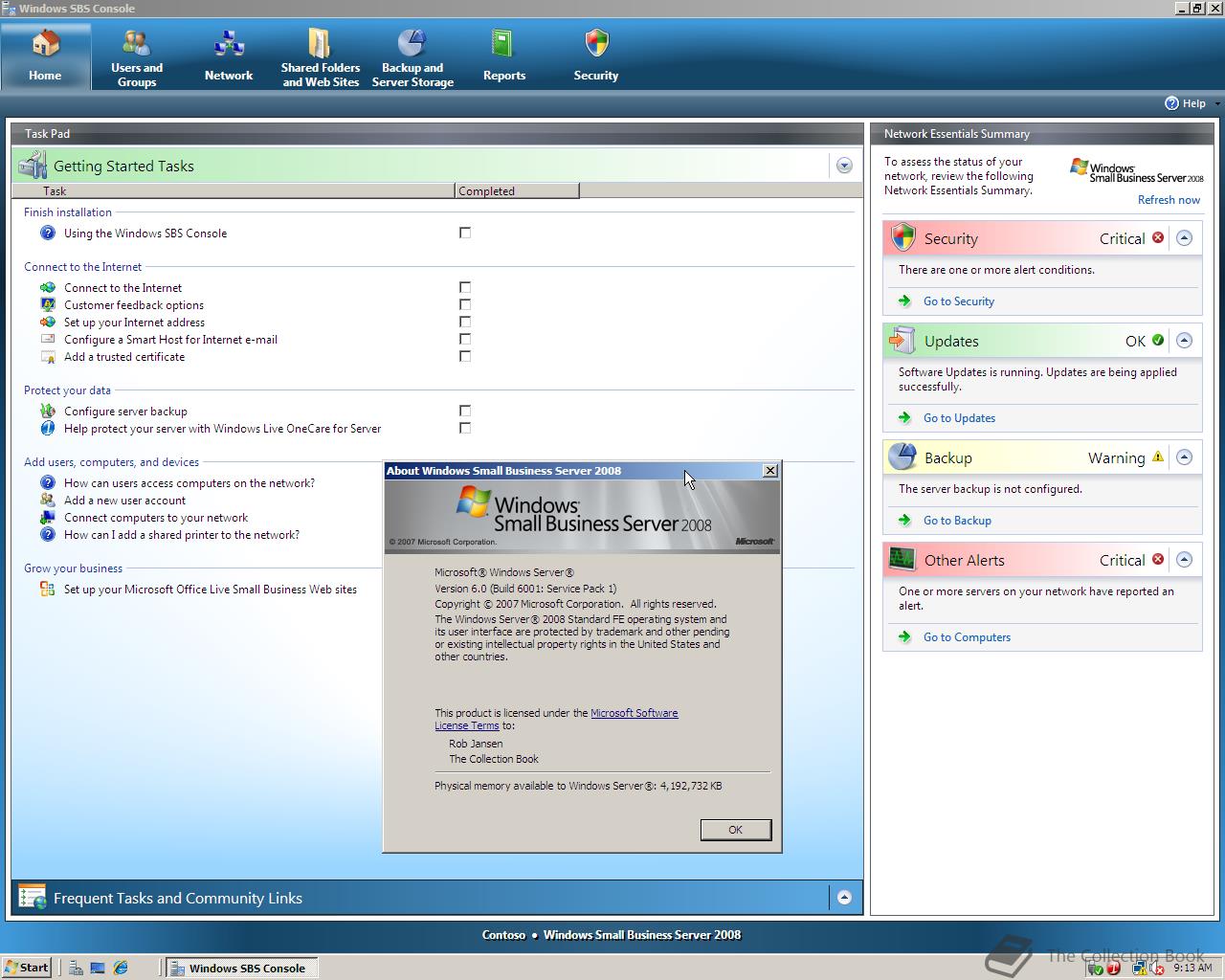Click the Refresh now link
The width and height of the screenshot is (1225, 980).
click(x=1169, y=200)
